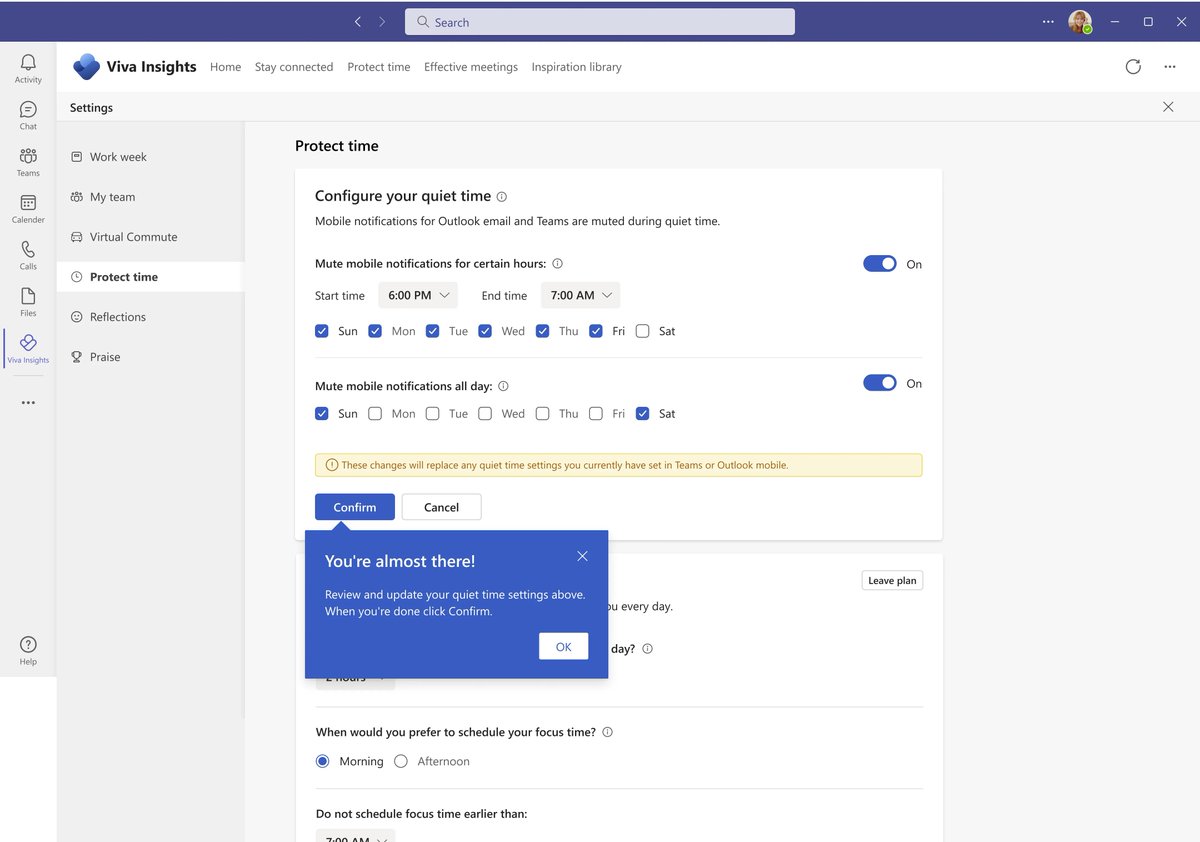1200x842 pixels.
Task: Select My team in Settings
Action: point(150,197)
